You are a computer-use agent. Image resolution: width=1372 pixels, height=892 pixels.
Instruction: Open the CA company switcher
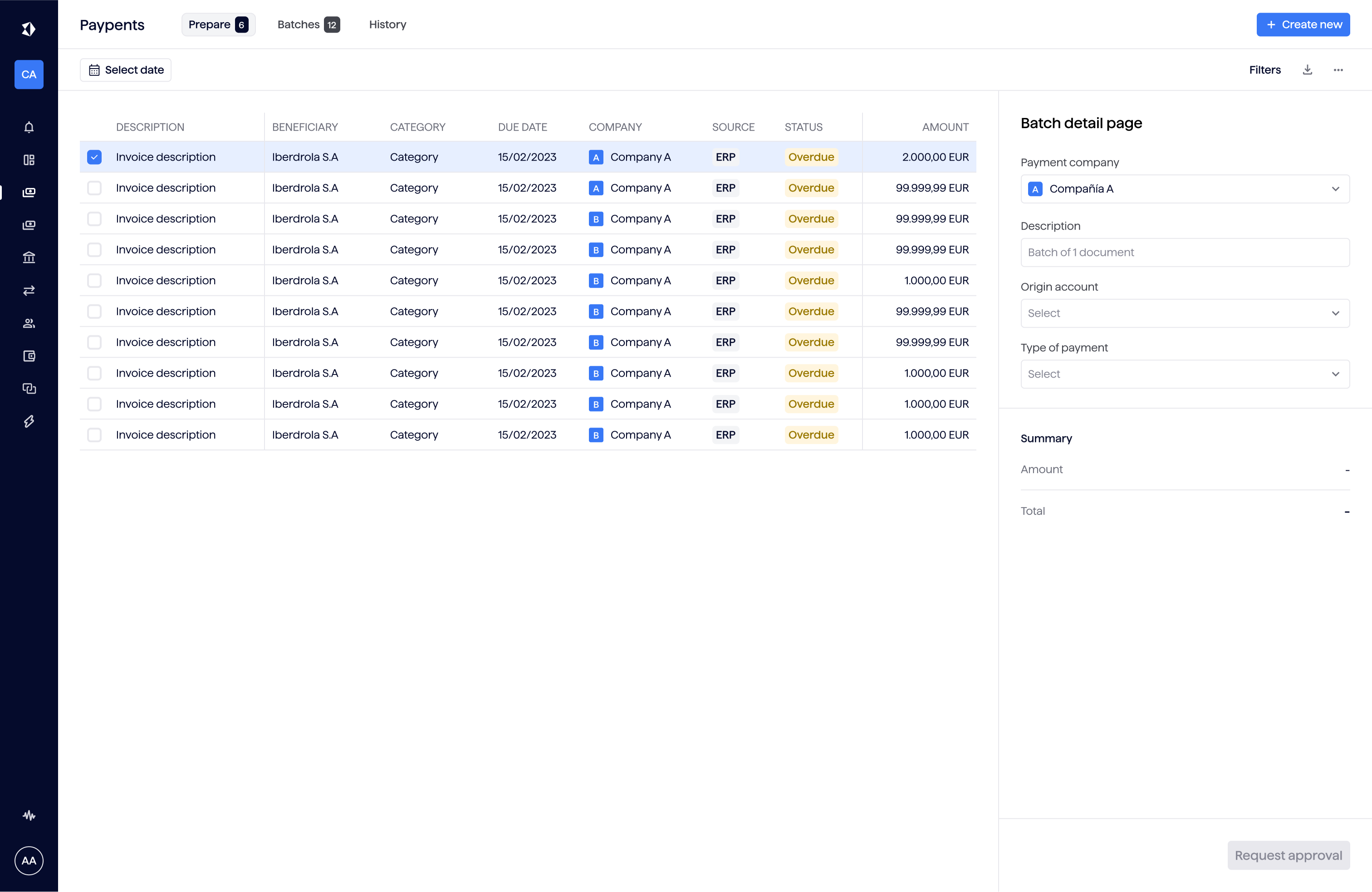[x=29, y=74]
